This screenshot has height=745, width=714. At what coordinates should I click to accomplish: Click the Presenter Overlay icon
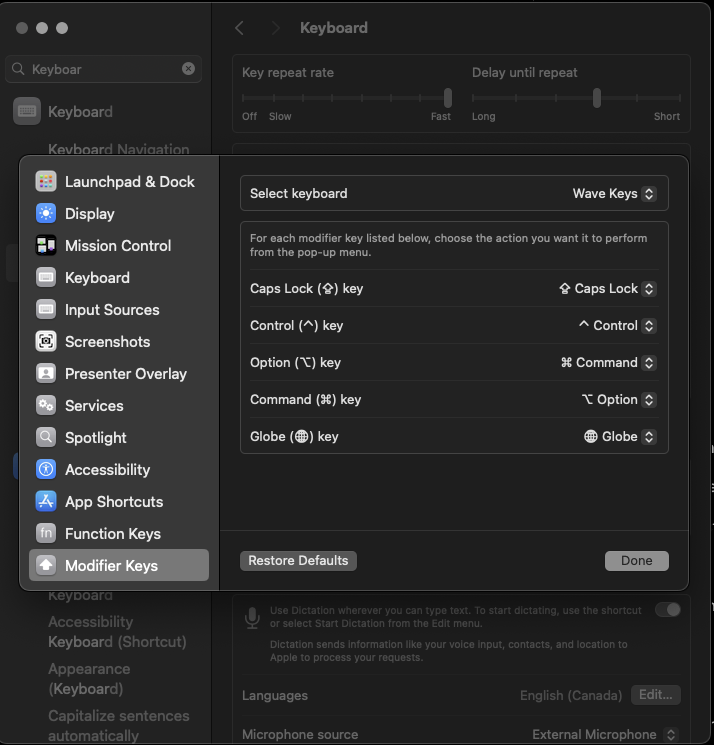pyautogui.click(x=46, y=373)
